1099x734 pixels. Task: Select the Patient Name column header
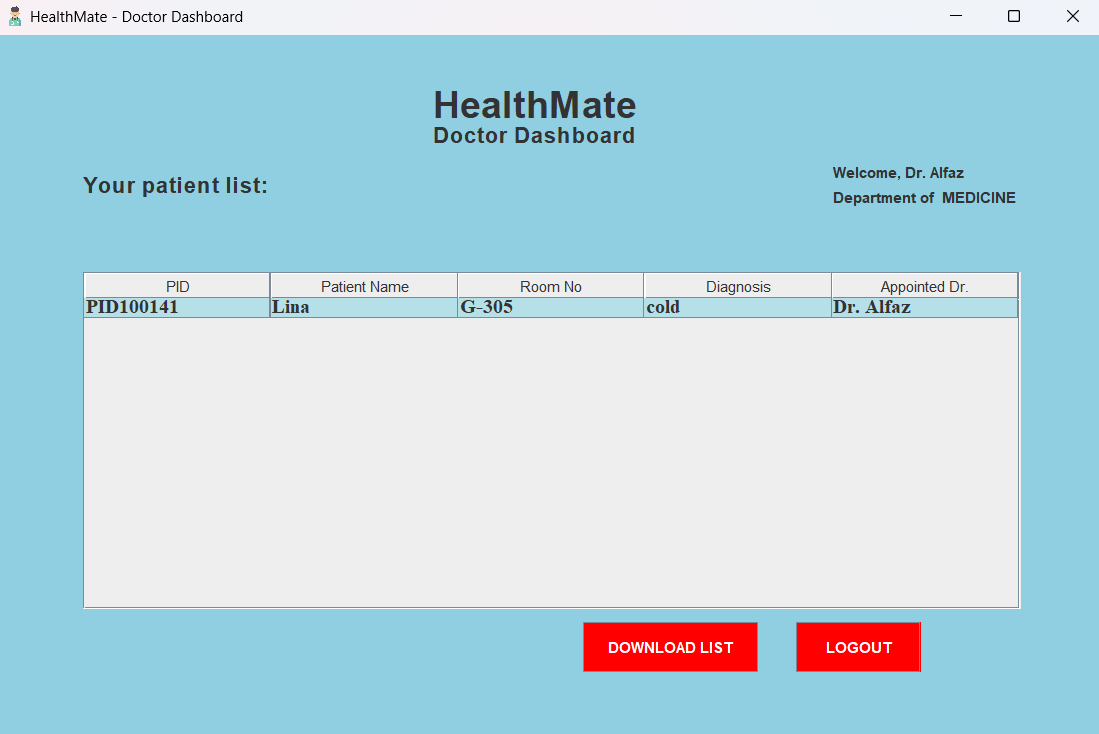coord(364,286)
